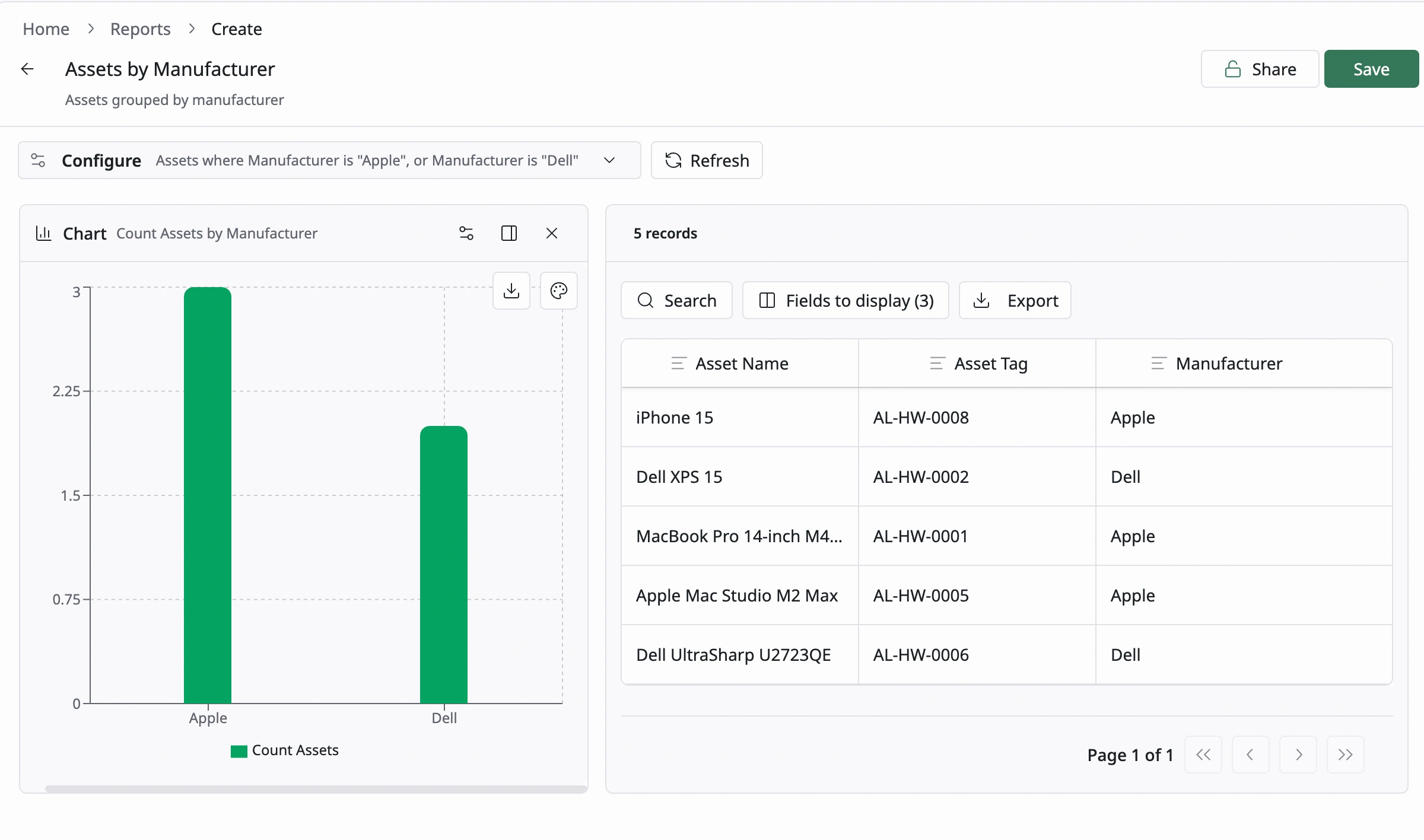This screenshot has width=1424, height=840.
Task: Click asset tag AL-HW-0008
Action: (921, 418)
